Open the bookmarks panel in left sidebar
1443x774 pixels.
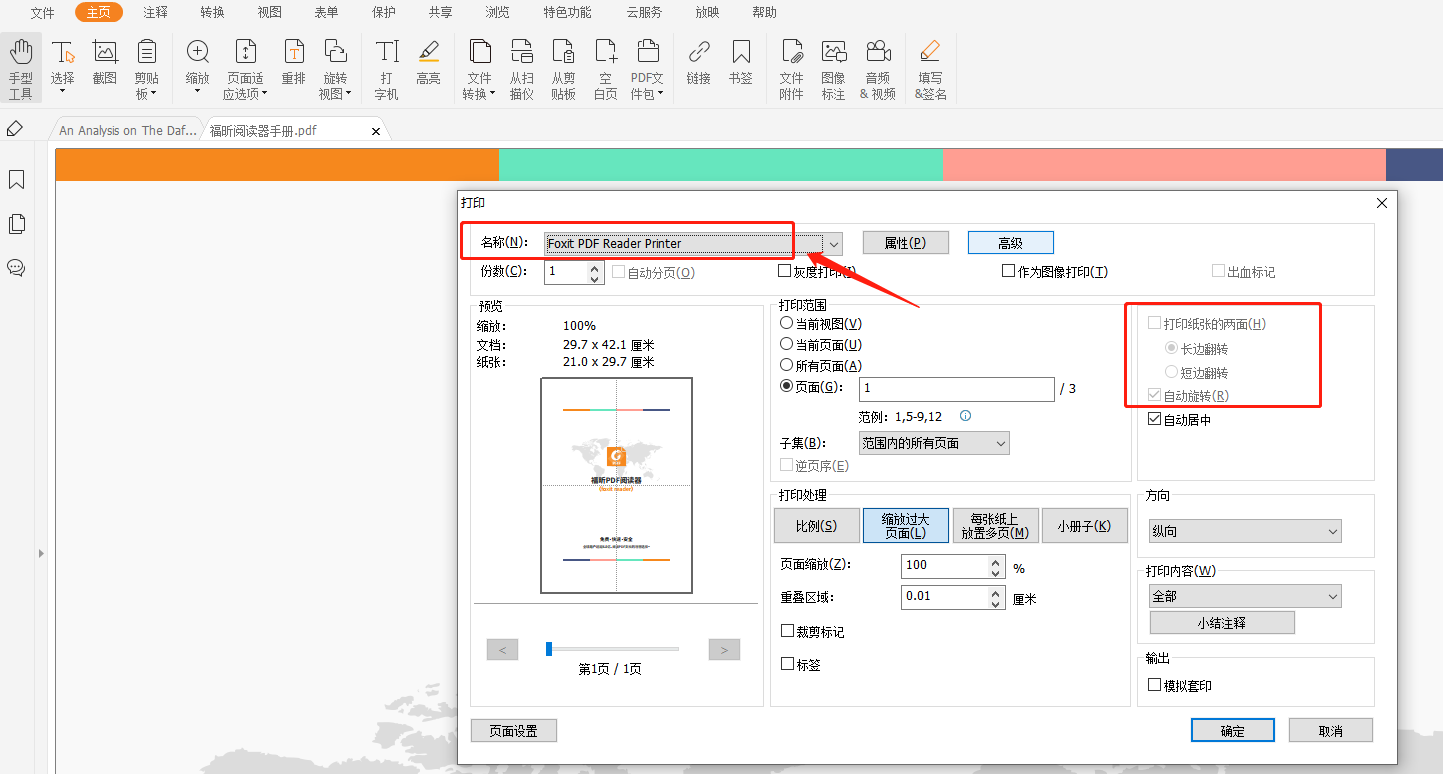point(16,180)
